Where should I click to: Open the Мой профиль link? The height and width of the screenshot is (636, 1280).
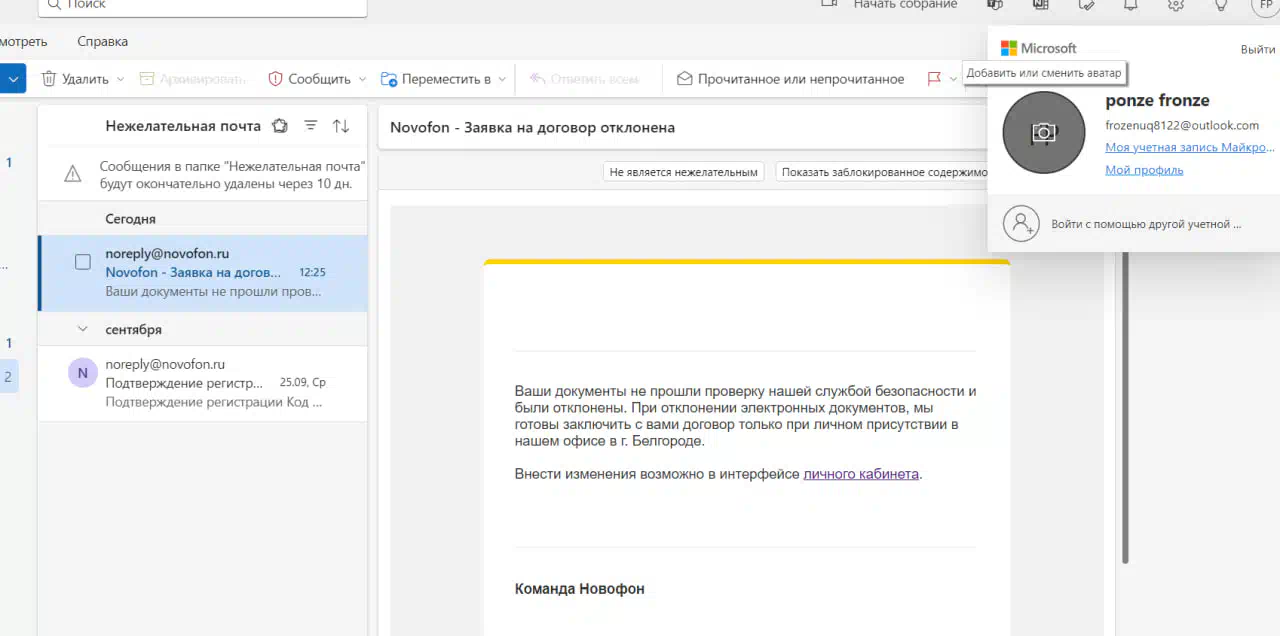[1144, 170]
